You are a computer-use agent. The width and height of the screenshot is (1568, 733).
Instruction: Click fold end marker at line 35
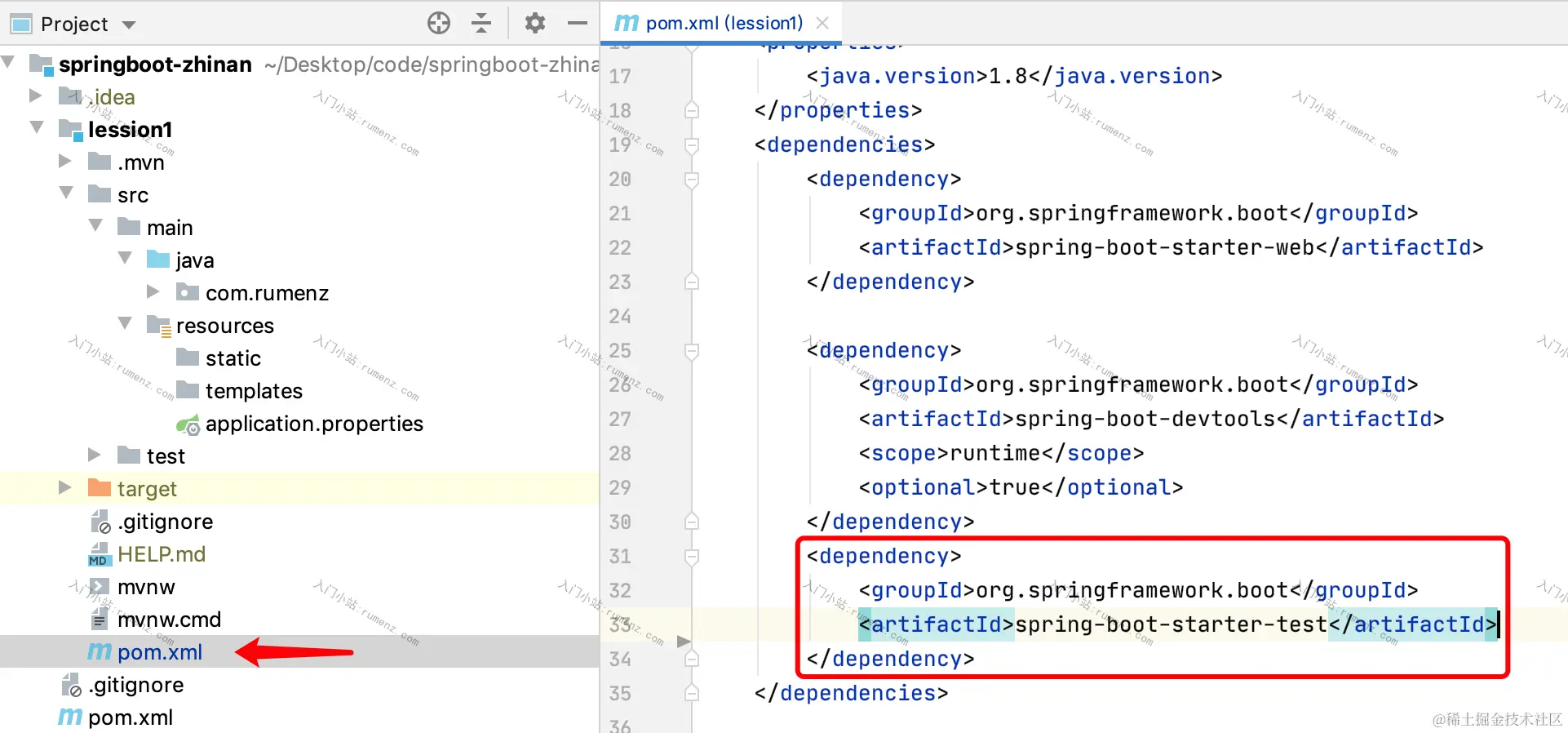[x=692, y=693]
